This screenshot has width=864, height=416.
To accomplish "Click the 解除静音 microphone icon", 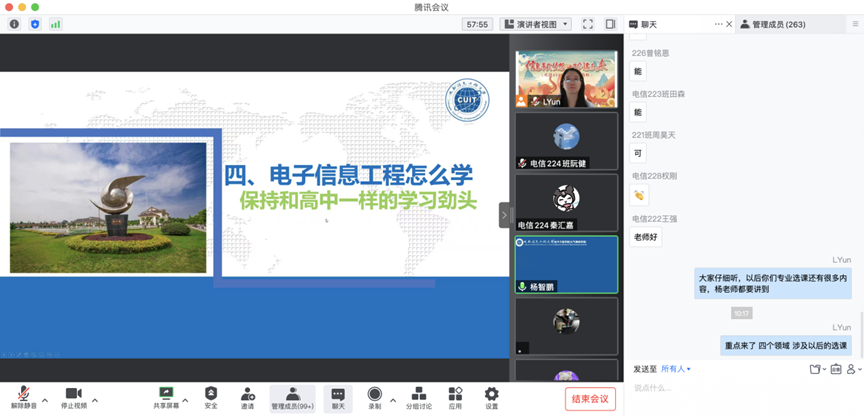I will [x=23, y=394].
